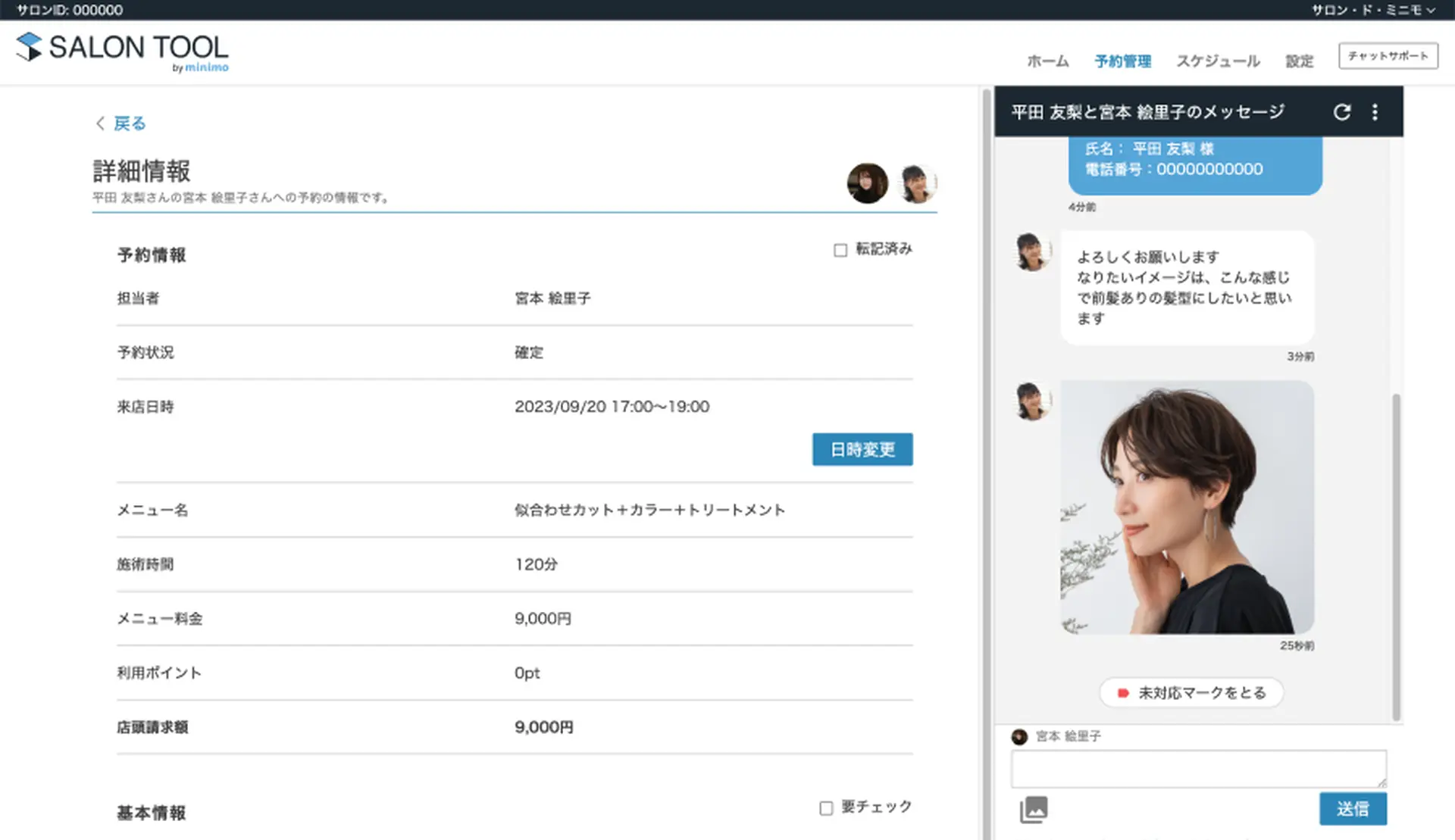Click the dark-haired customer avatar in header
Screen dimensions: 1455x840
pyautogui.click(x=867, y=183)
